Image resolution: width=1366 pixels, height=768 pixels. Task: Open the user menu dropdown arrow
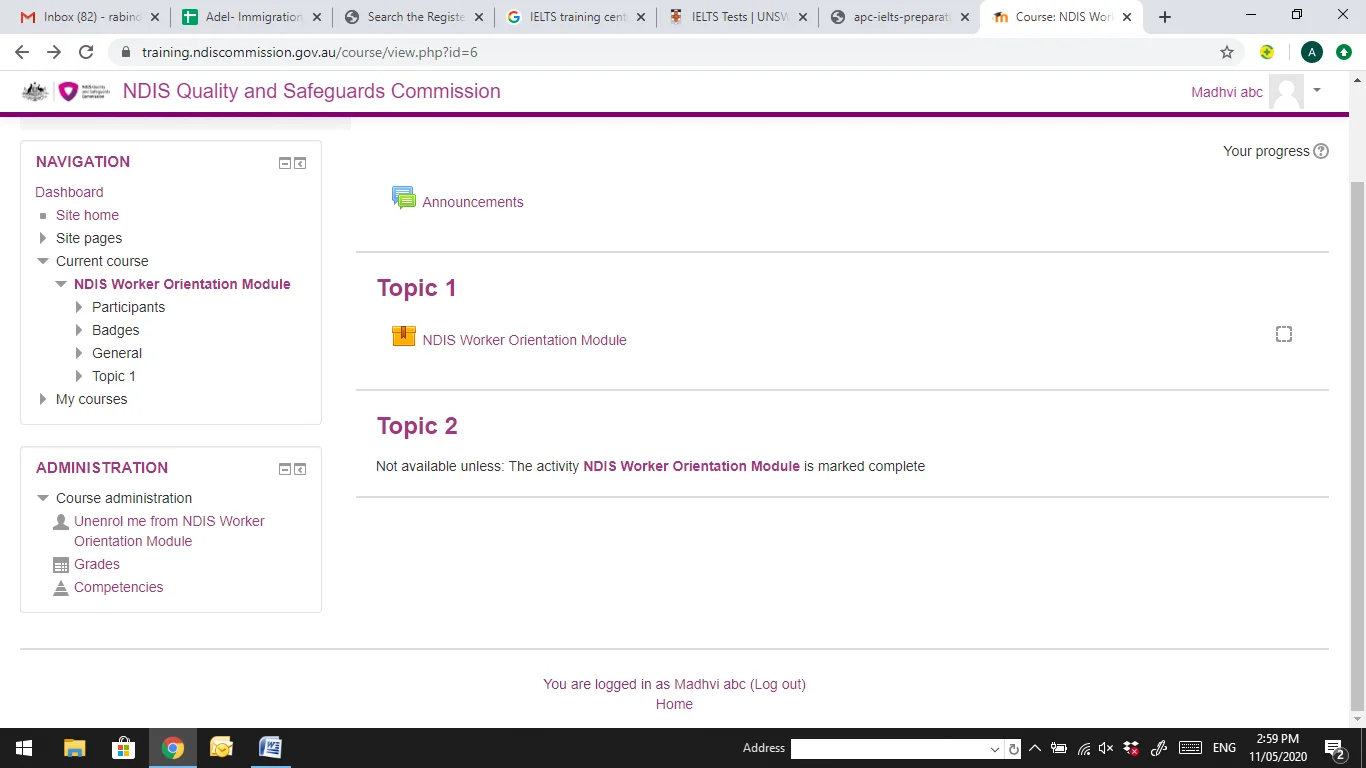1317,90
